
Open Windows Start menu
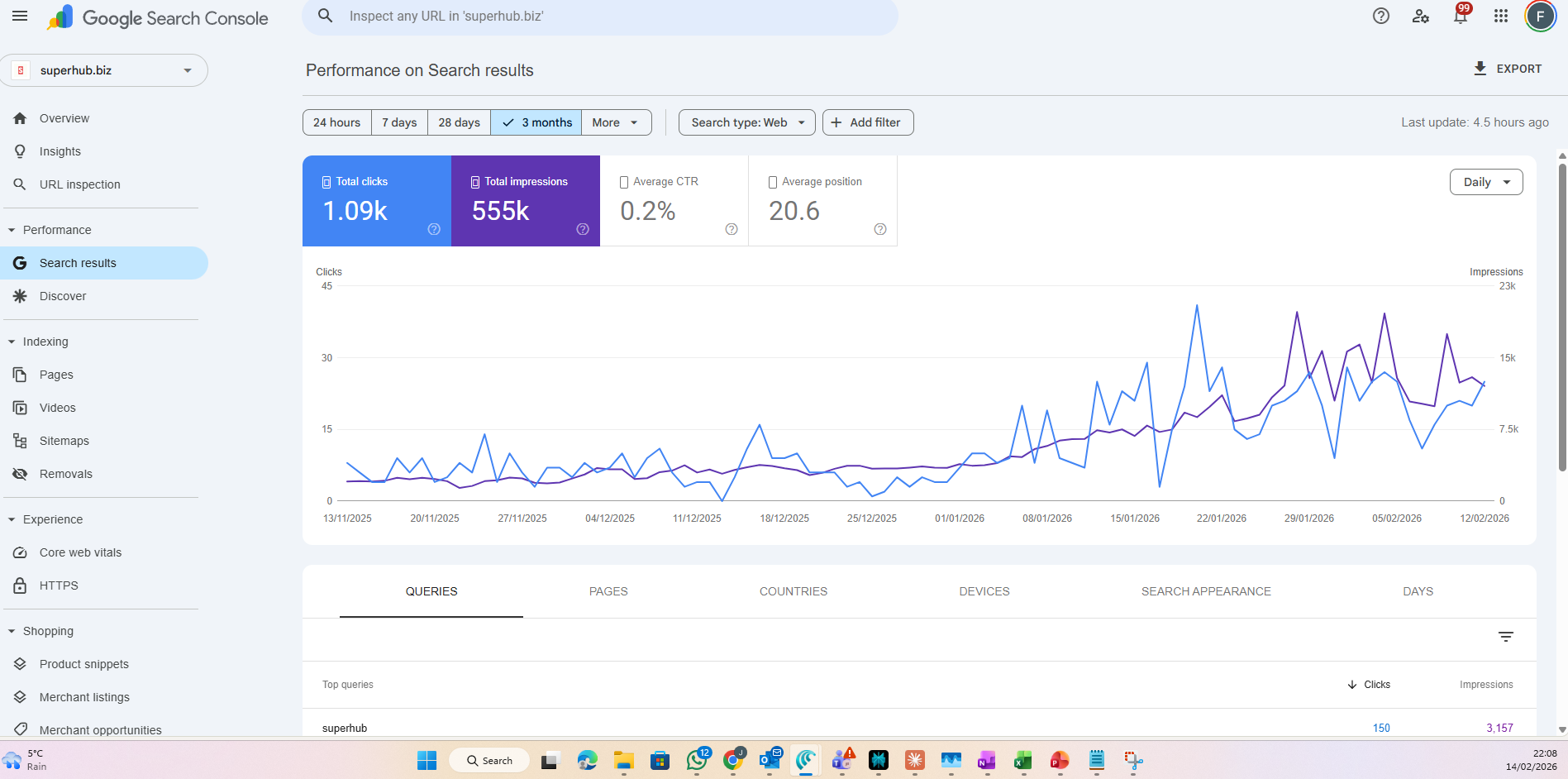point(427,760)
